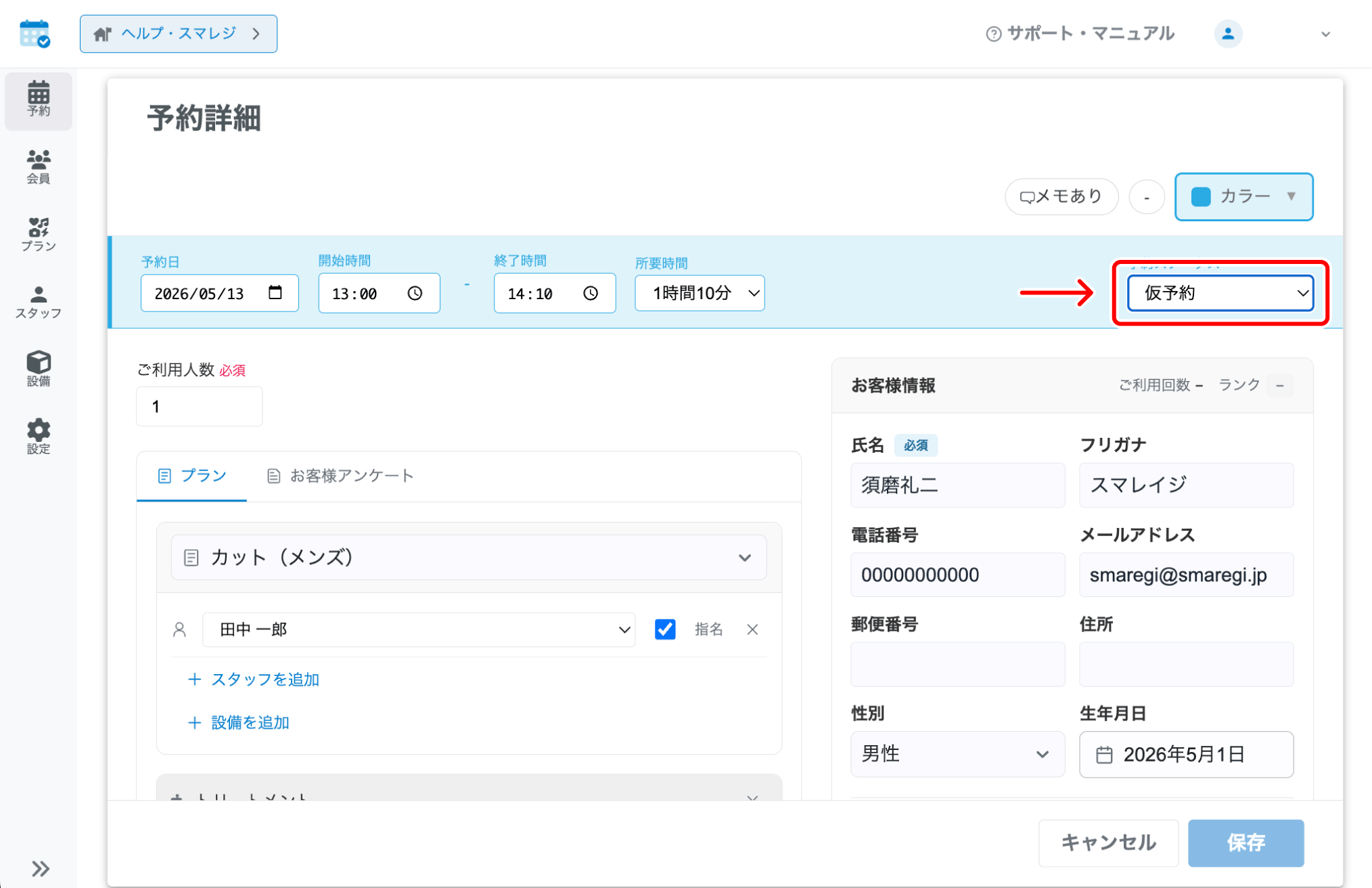The image size is (1372, 888).
Task: Click the 終了時間 field 14:10
Action: coord(555,293)
